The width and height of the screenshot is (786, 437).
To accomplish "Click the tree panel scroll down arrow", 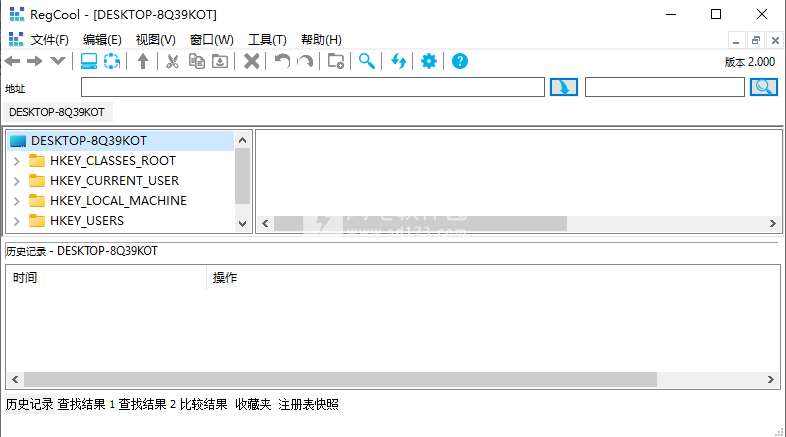I will pyautogui.click(x=243, y=224).
